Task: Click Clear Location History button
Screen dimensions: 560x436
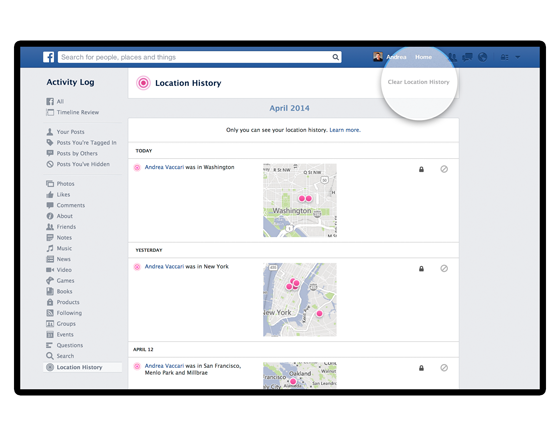Action: point(418,82)
